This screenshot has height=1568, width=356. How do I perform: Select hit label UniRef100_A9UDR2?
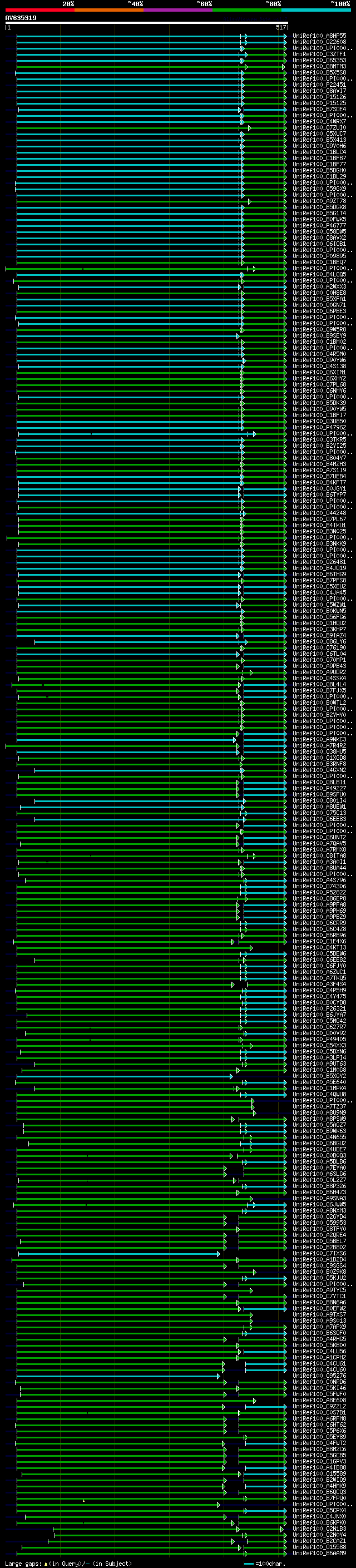[x=319, y=672]
